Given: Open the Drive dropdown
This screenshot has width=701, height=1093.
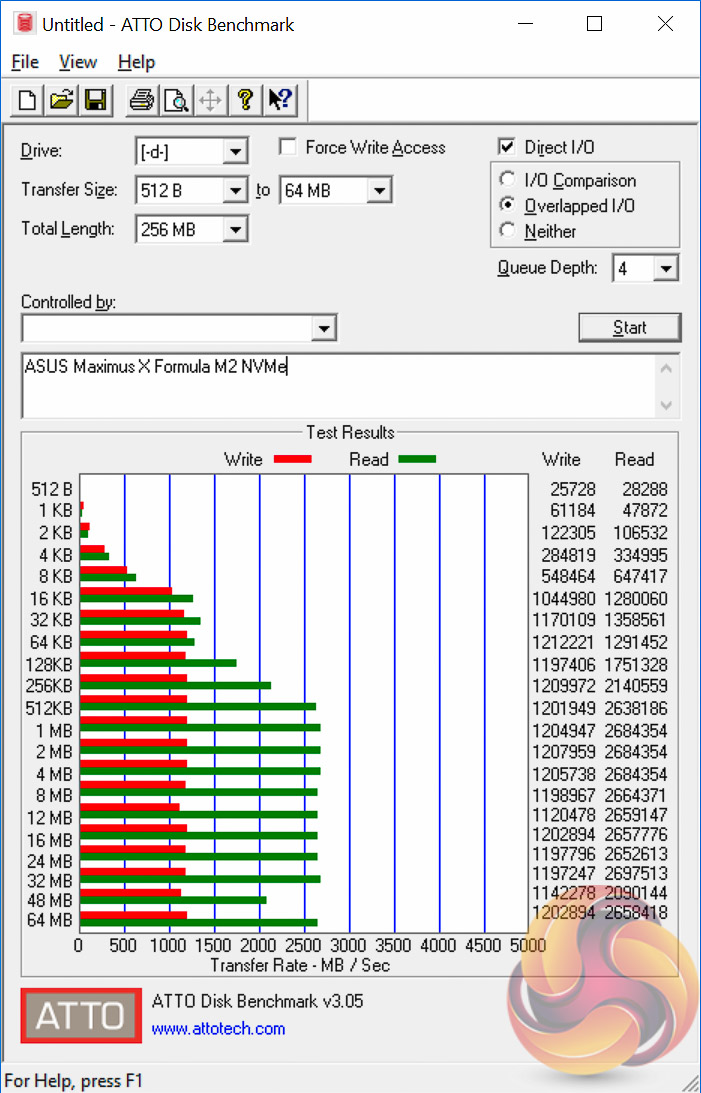Looking at the screenshot, I should tap(236, 152).
